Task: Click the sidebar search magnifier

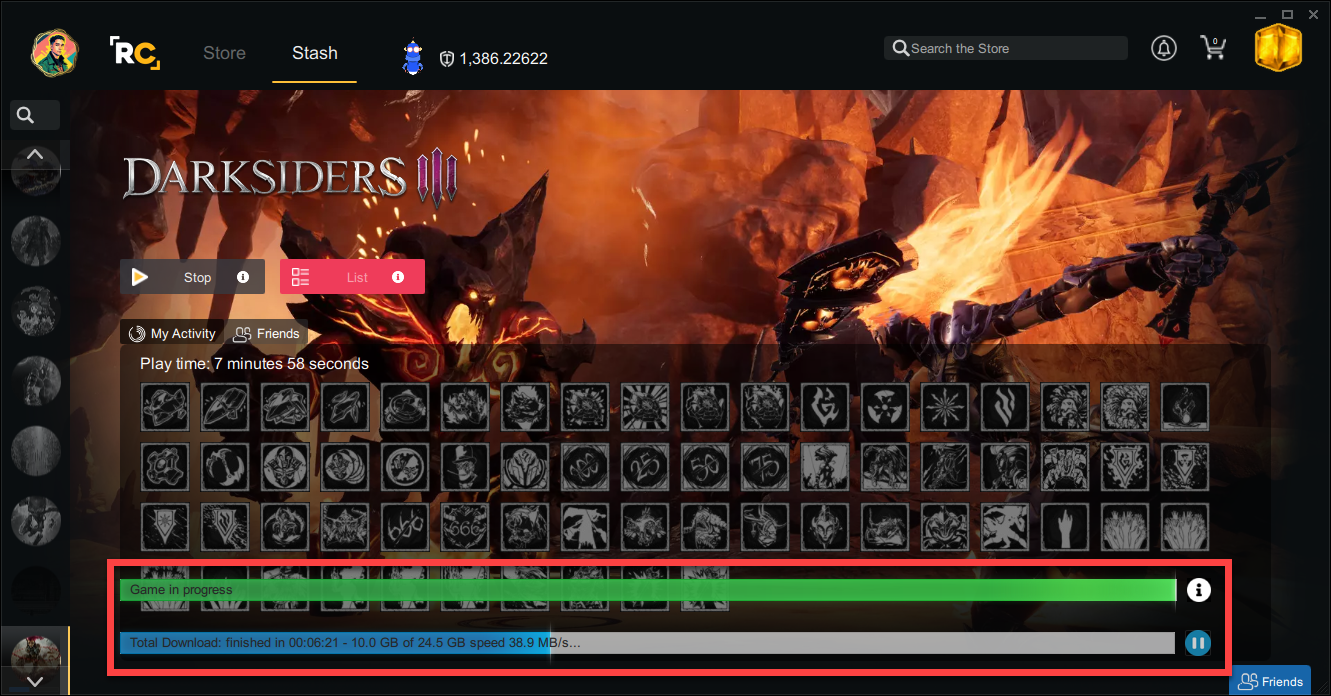Action: click(x=26, y=115)
